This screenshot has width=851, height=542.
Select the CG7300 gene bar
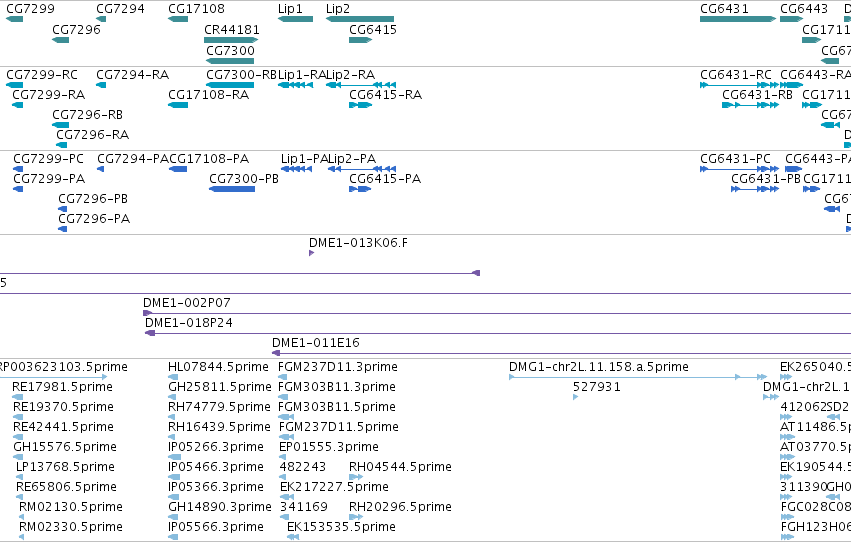tap(230, 61)
